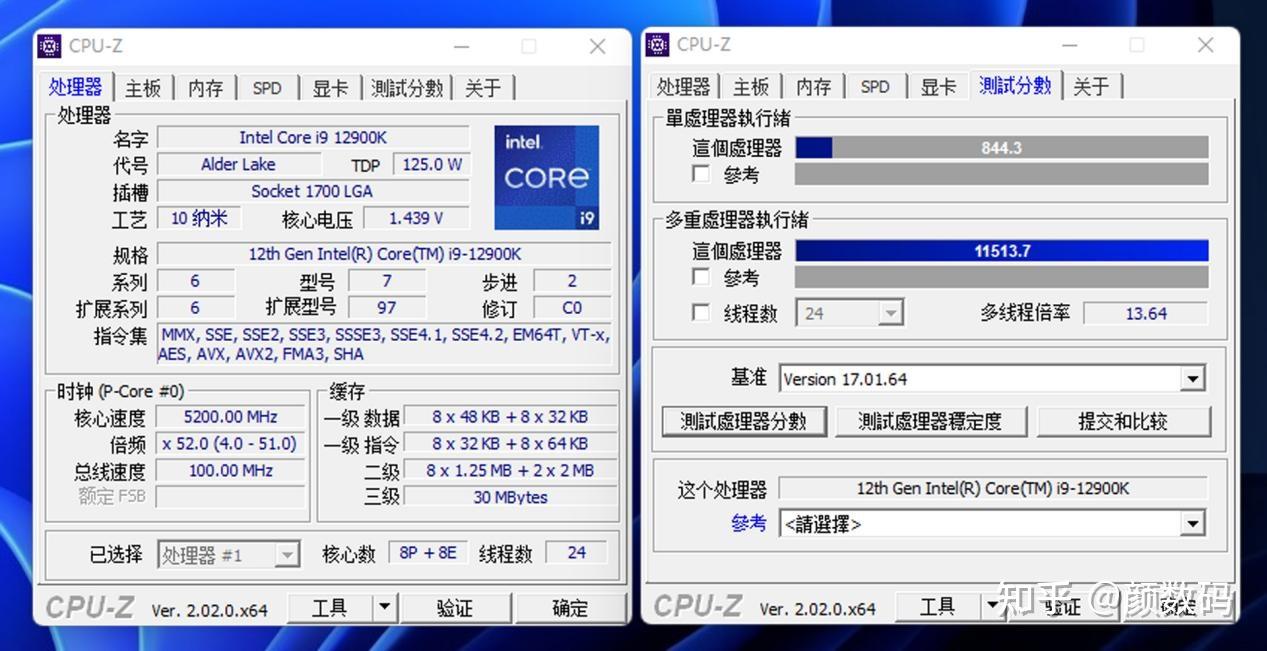Open the 内存 tab in right window
The width and height of the screenshot is (1267, 651).
813,86
